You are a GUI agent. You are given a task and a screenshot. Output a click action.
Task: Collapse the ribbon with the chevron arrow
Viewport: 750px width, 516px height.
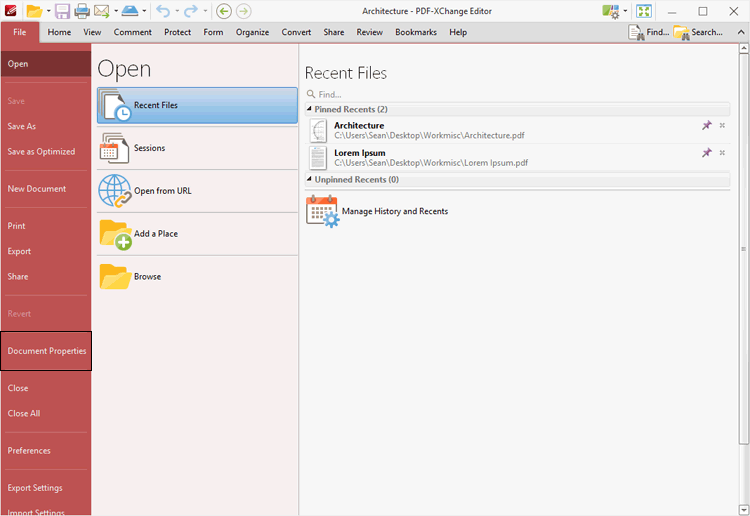click(x=741, y=32)
